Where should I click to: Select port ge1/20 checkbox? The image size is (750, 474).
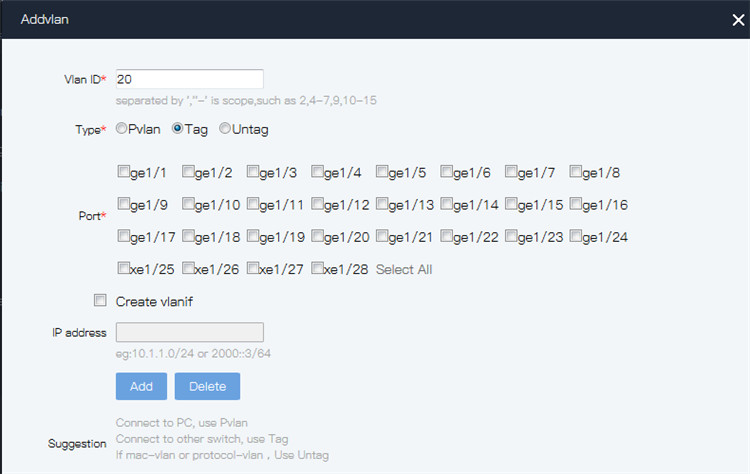(x=317, y=236)
